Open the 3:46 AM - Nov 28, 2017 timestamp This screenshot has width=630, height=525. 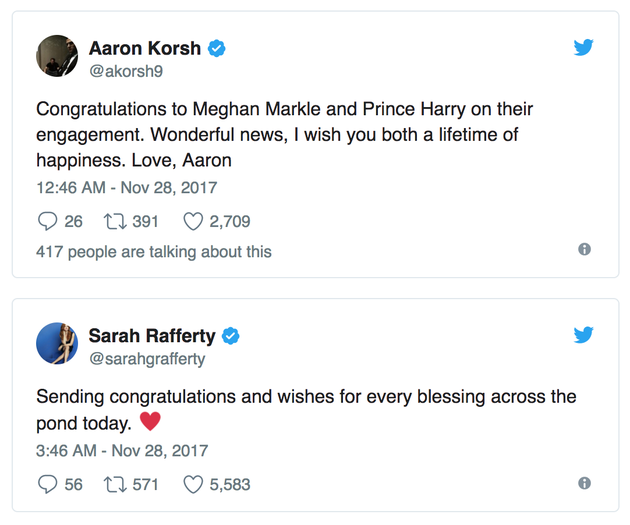[122, 450]
